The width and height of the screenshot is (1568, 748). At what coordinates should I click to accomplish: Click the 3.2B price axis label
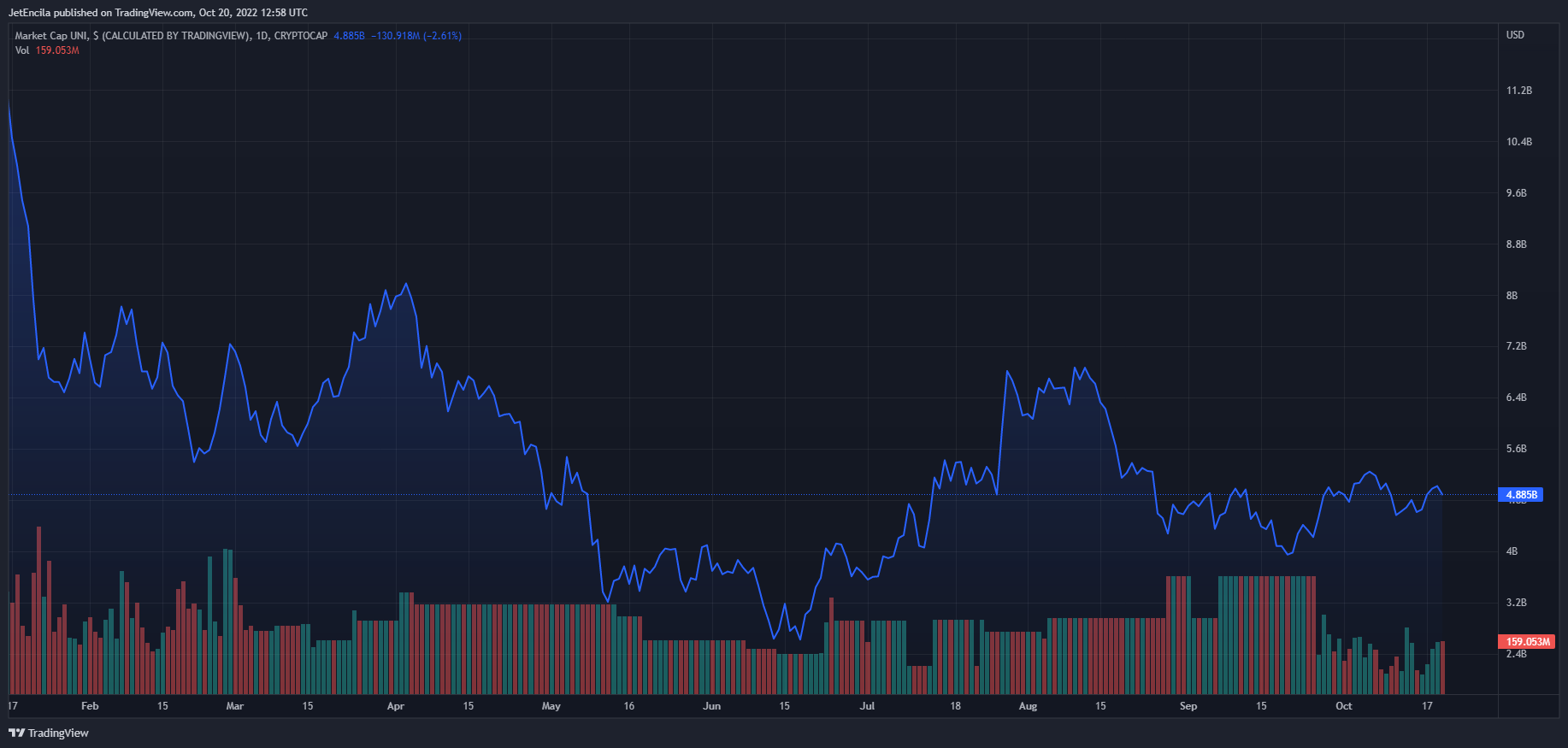(x=1516, y=603)
